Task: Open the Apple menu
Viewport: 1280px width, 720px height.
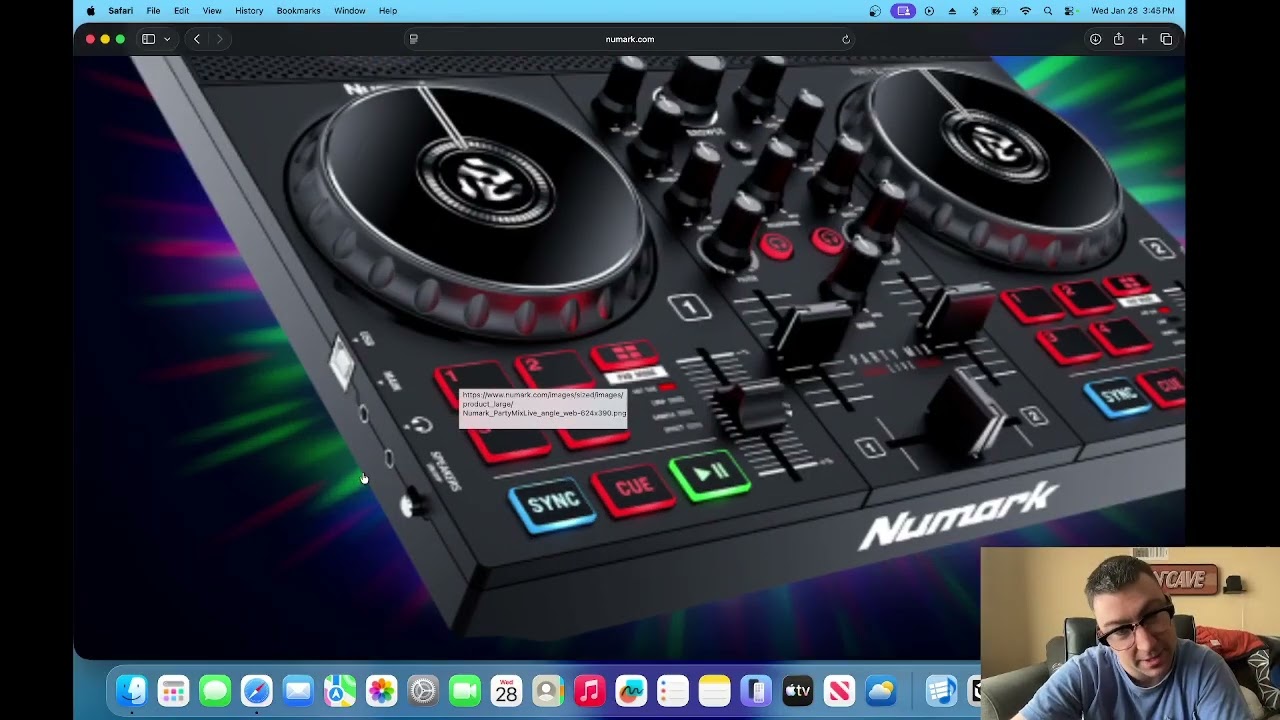Action: pos(90,11)
